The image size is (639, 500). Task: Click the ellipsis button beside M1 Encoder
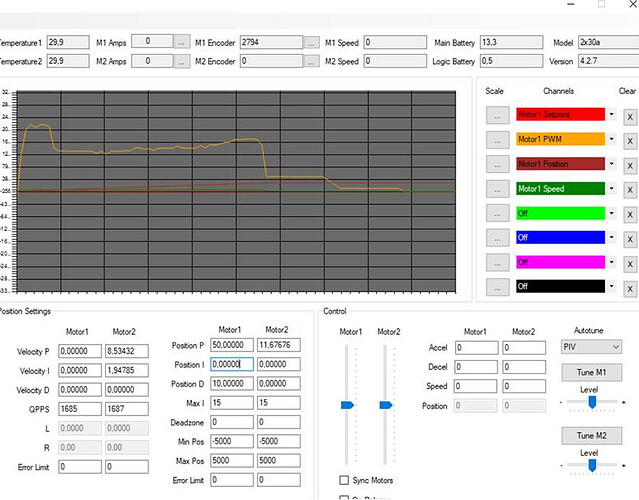pos(312,43)
